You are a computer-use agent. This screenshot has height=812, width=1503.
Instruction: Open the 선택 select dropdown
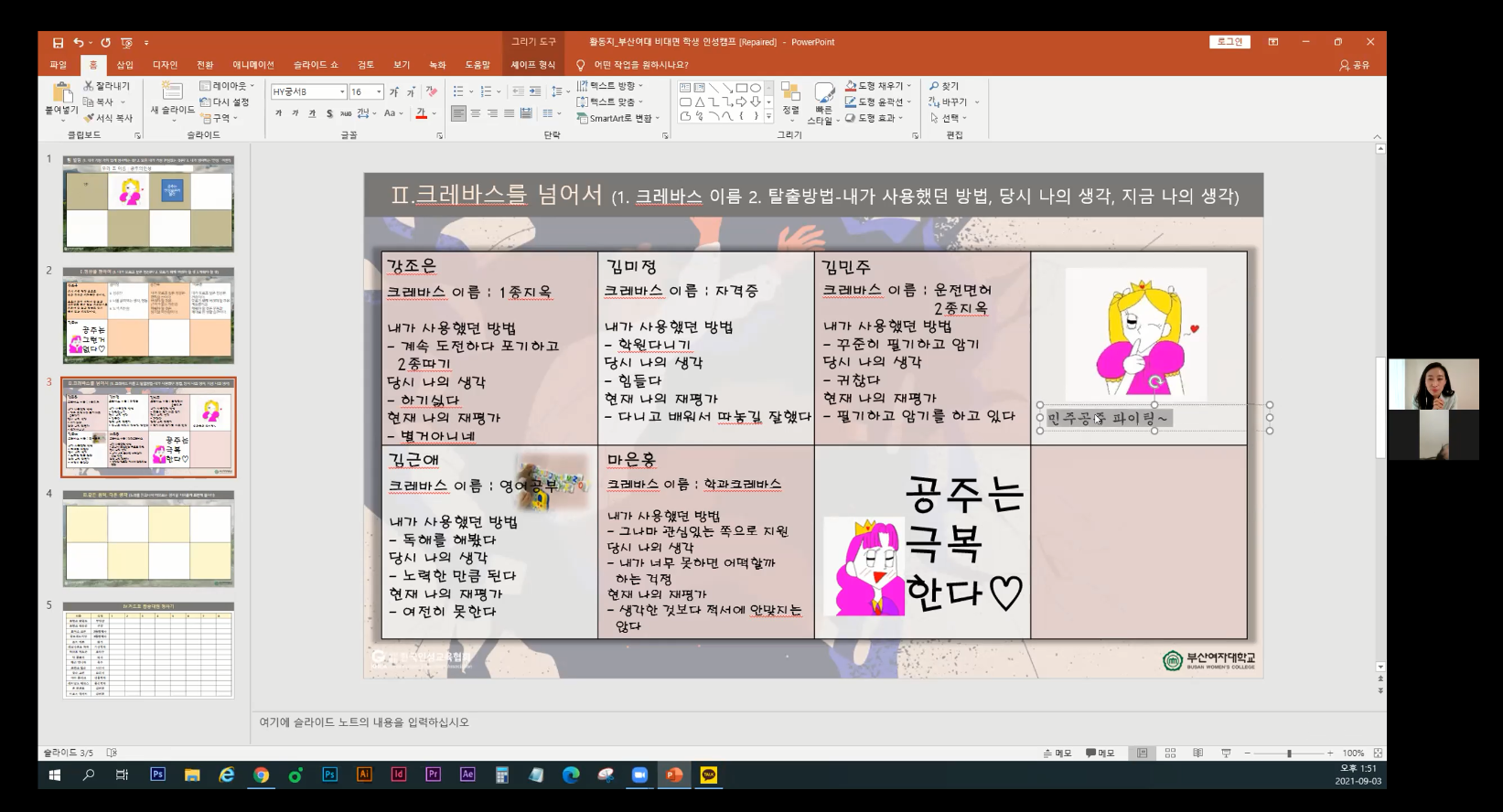(x=949, y=118)
